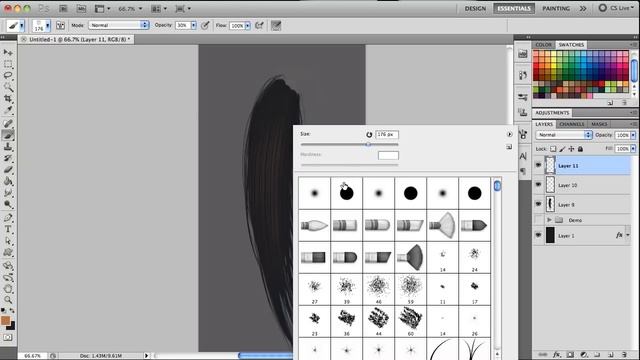Select the hard round brush preset under cursor
Screen dimensions: 640x360
tap(347, 193)
